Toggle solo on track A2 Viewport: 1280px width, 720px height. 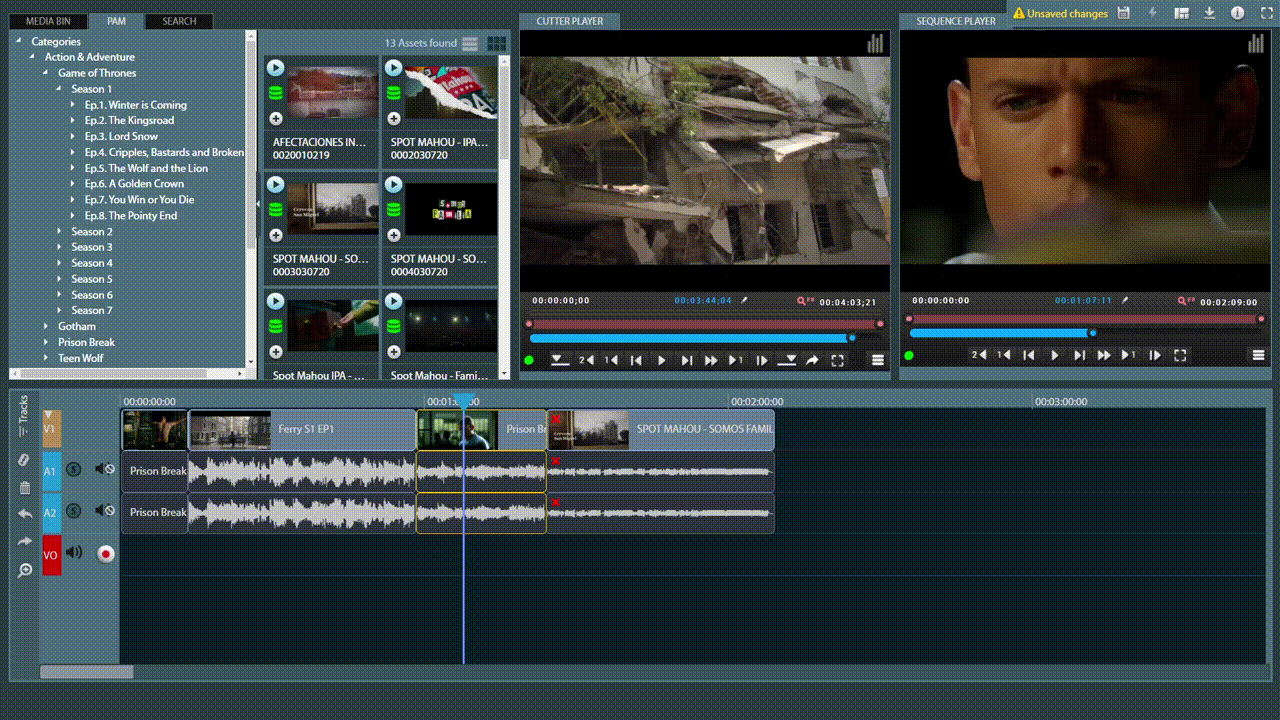73,510
